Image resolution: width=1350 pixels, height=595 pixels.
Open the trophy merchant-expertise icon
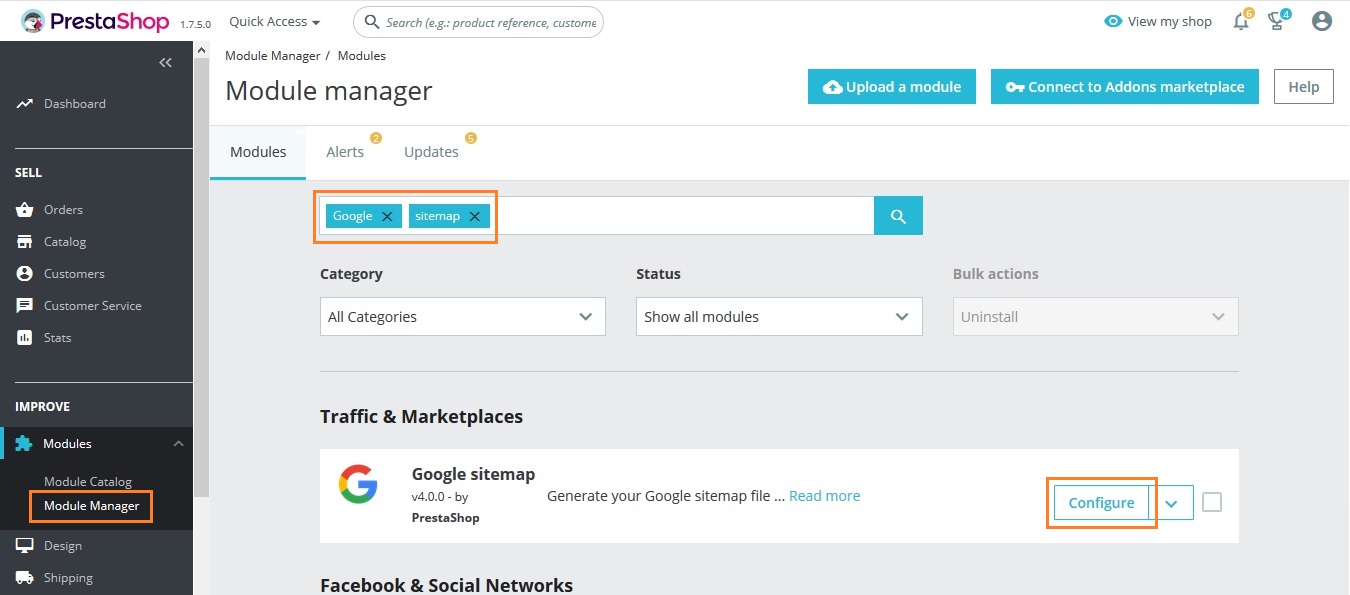click(x=1277, y=21)
